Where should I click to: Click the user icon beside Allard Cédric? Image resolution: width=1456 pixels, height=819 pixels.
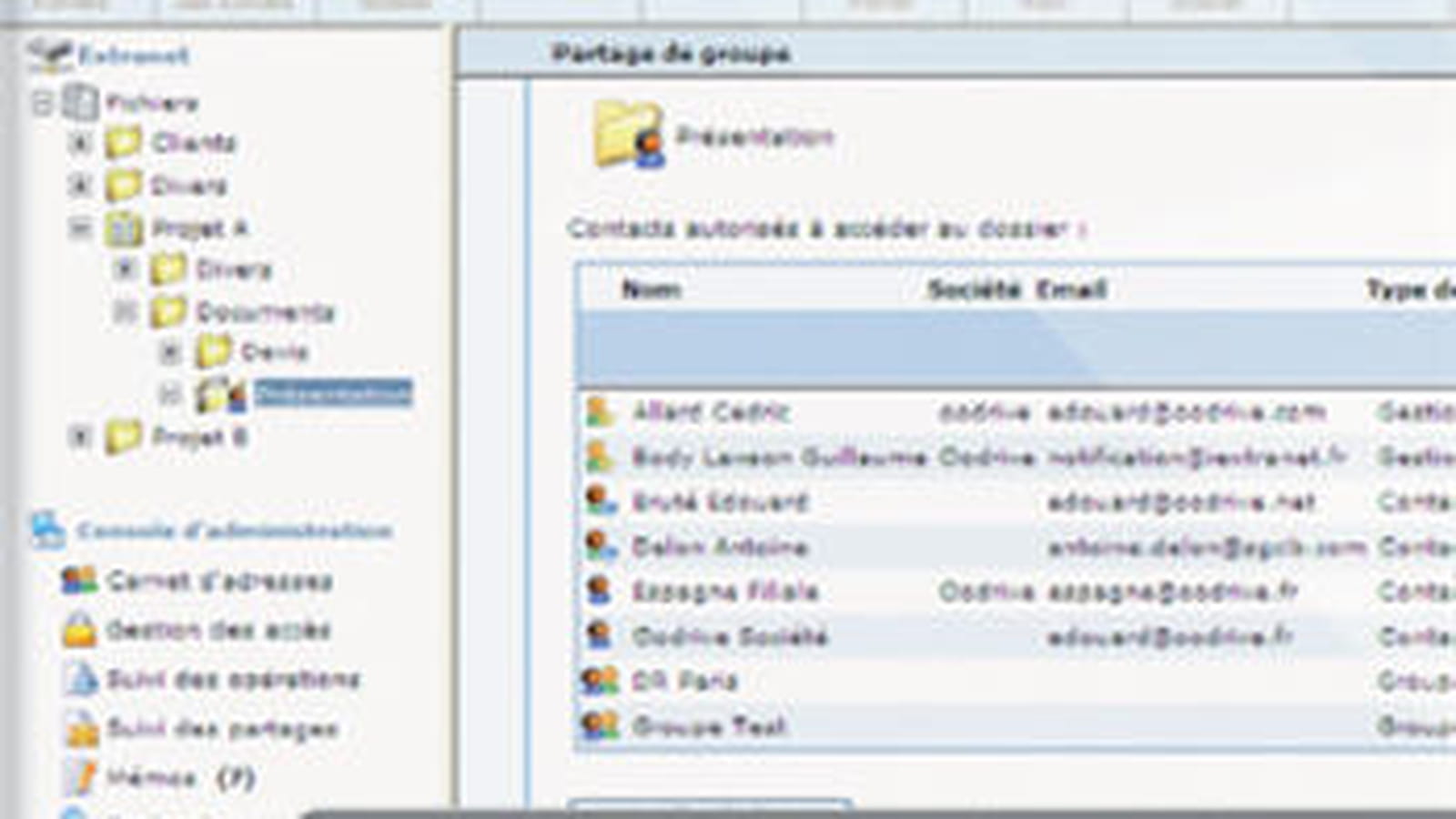[600, 412]
